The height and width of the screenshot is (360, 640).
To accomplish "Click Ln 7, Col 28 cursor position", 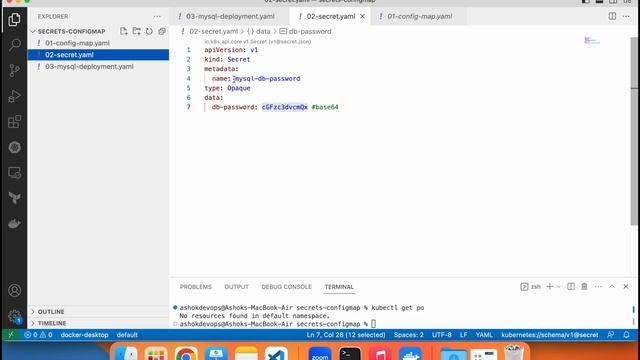I will 346,335.
